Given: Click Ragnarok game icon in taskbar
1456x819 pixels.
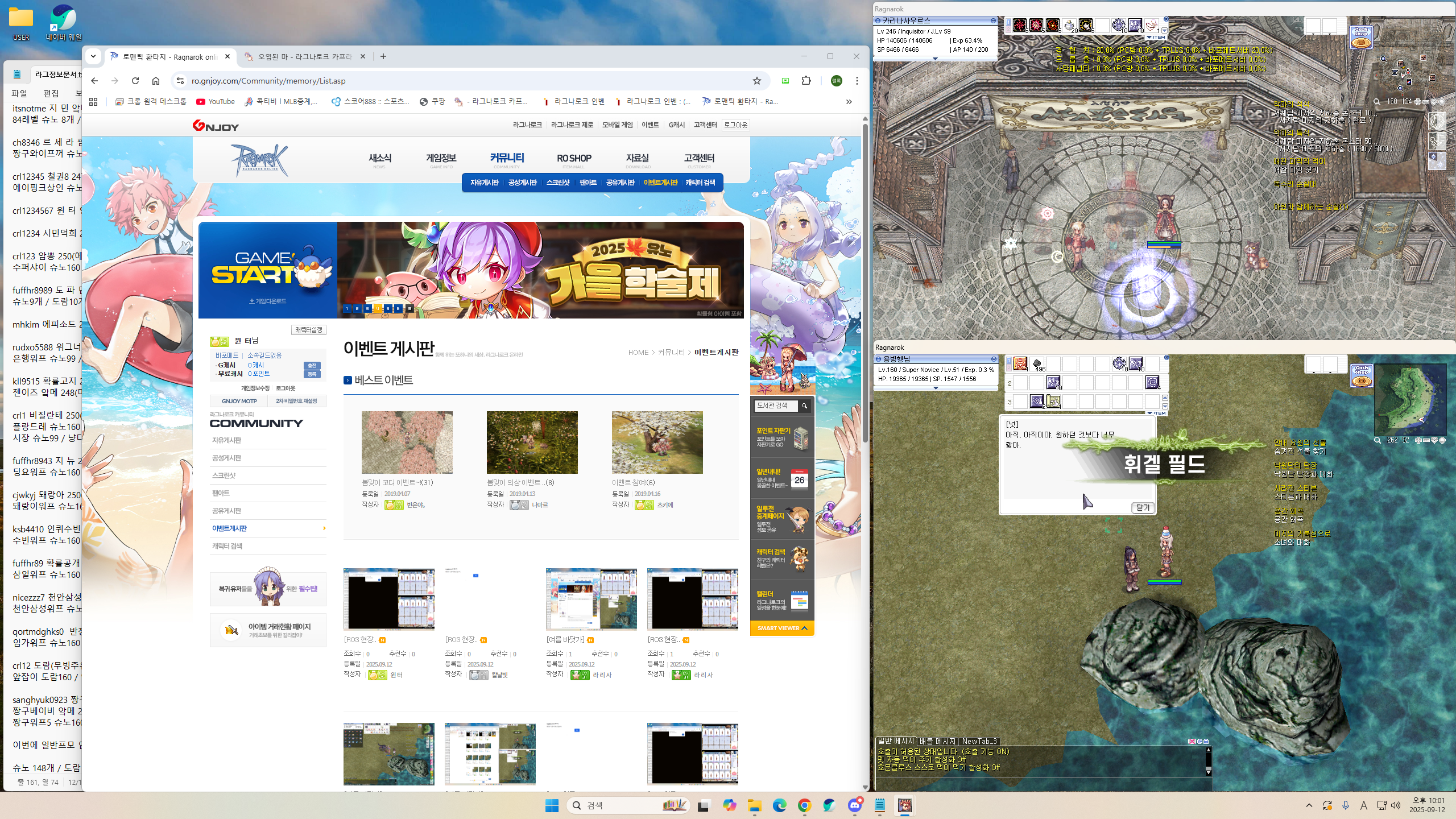Looking at the screenshot, I should [x=904, y=805].
